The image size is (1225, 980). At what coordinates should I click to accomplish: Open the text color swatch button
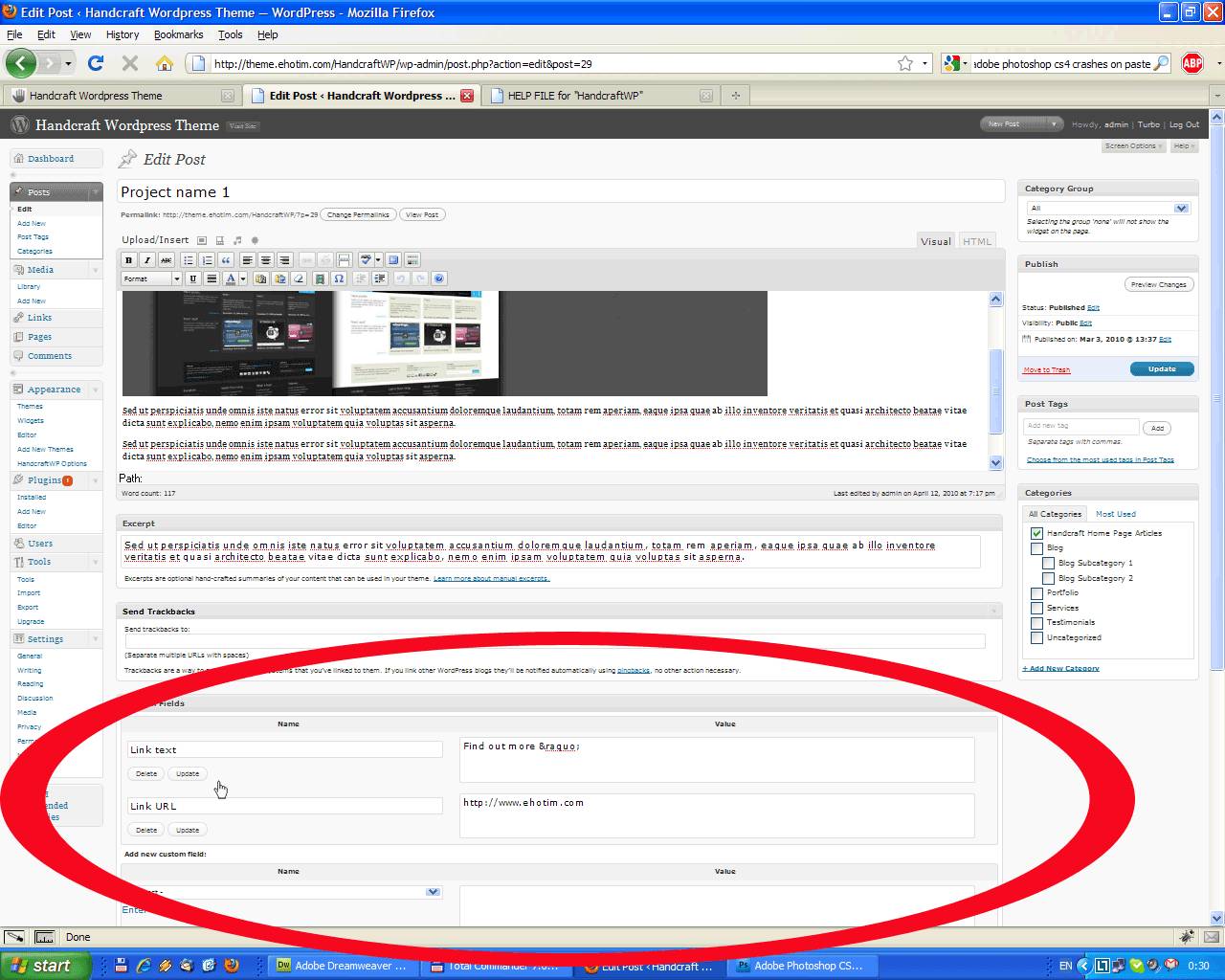pyautogui.click(x=230, y=279)
